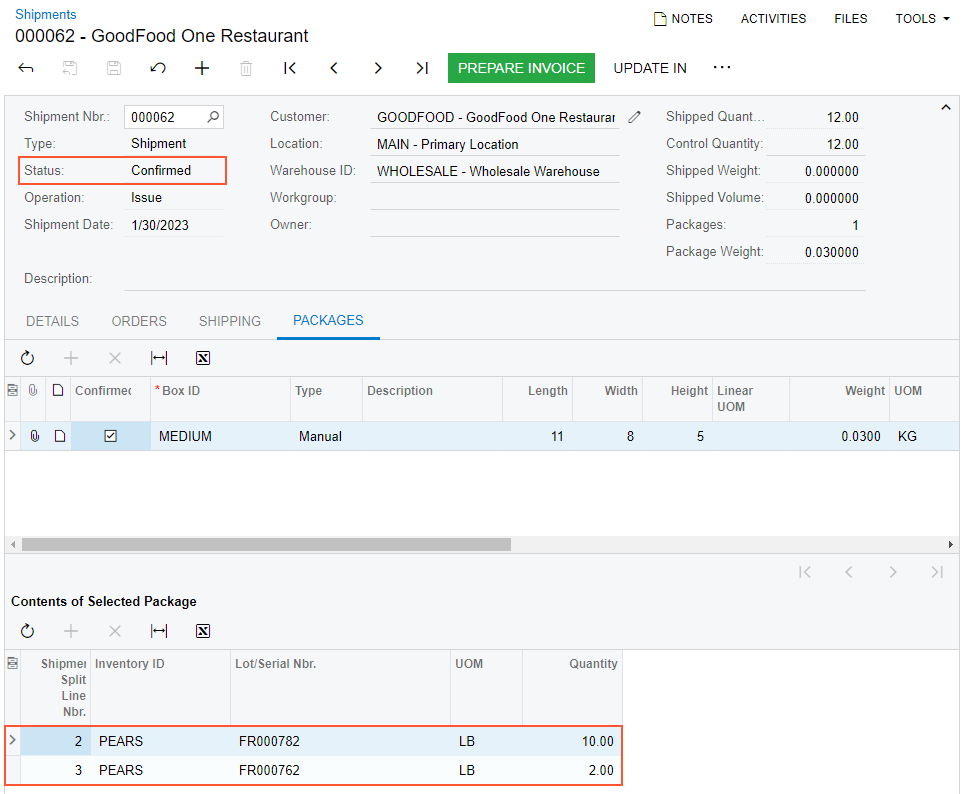Collapse the shipment summary panel
964x794 pixels.
(x=944, y=107)
